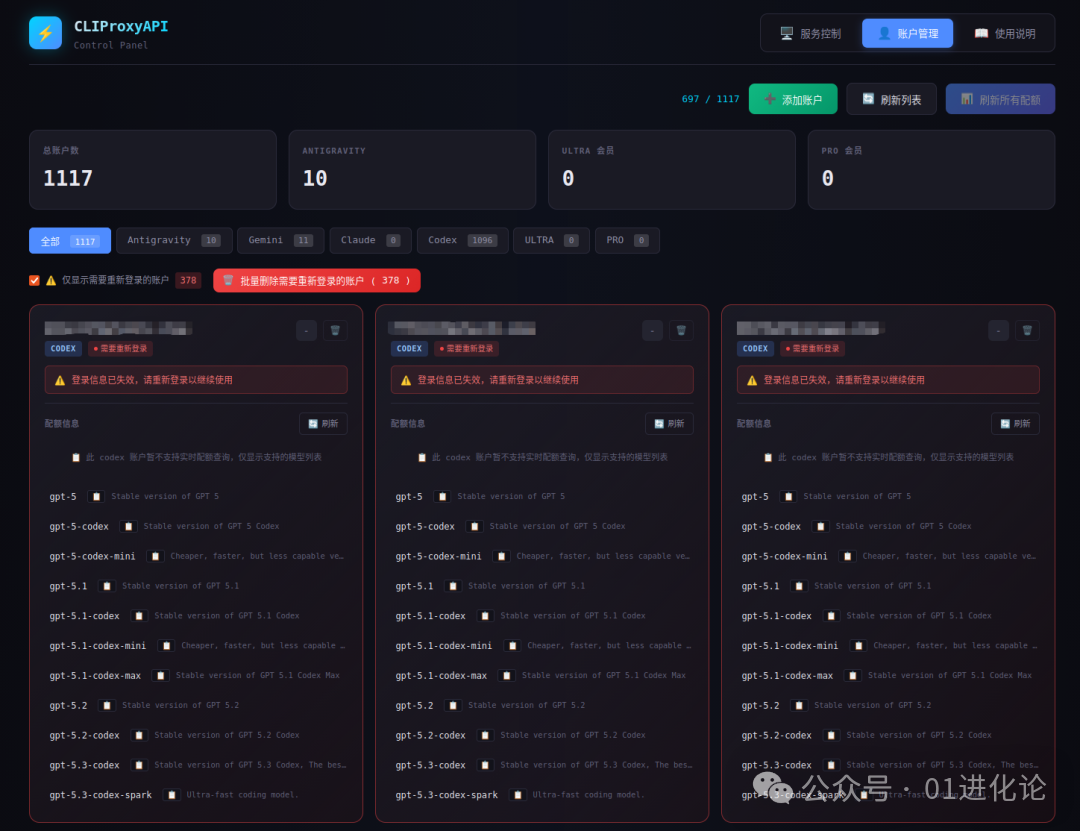Click the 刷新所有配额 button
The image size is (1080, 831).
[x=1000, y=99]
